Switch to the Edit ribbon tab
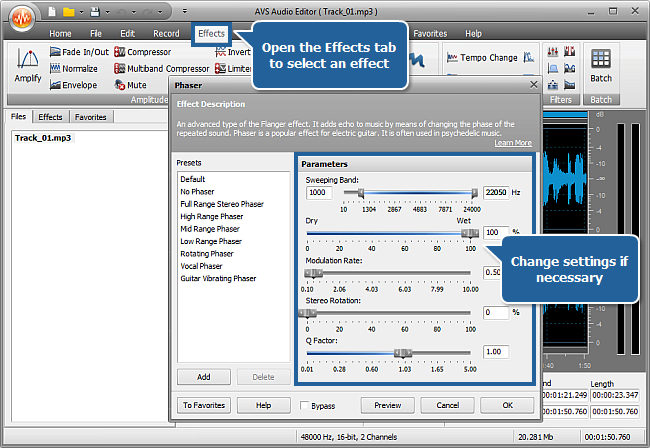 tap(127, 34)
